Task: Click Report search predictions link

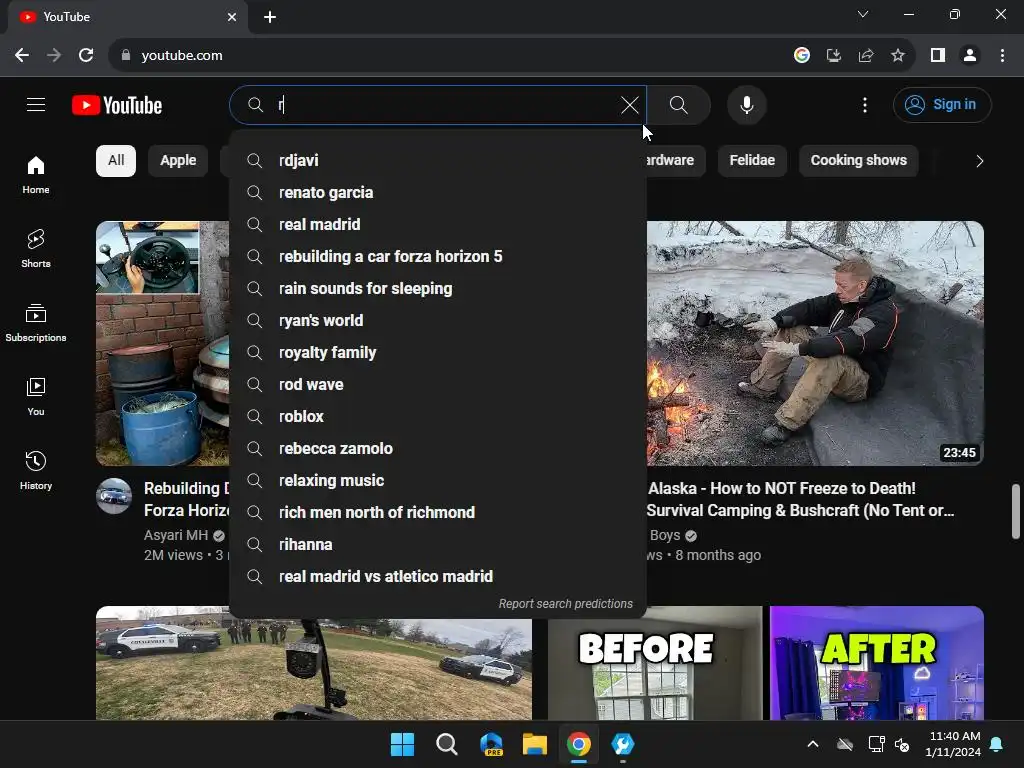Action: tap(566, 604)
